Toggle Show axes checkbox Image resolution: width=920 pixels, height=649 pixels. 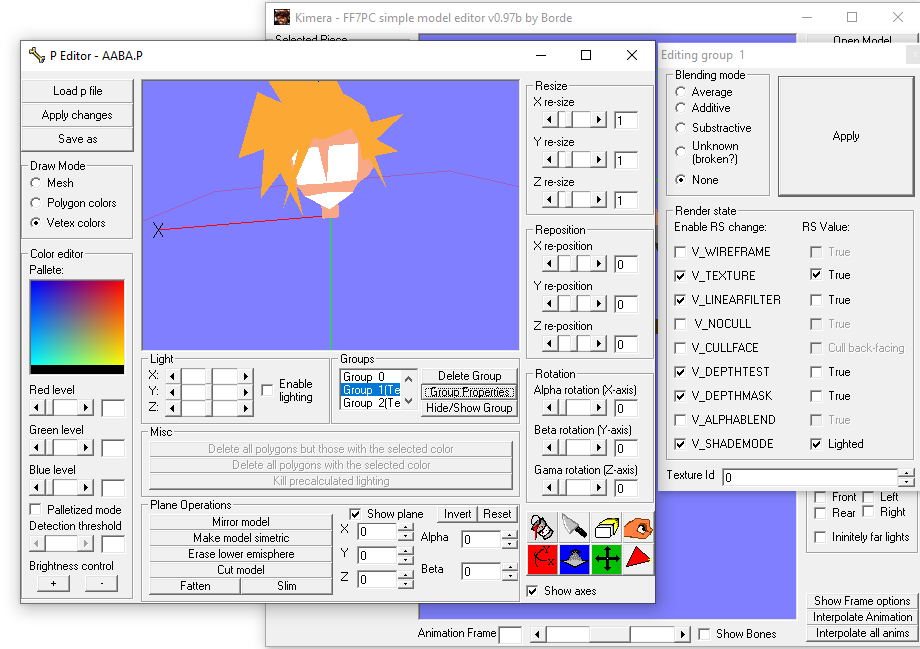point(532,591)
